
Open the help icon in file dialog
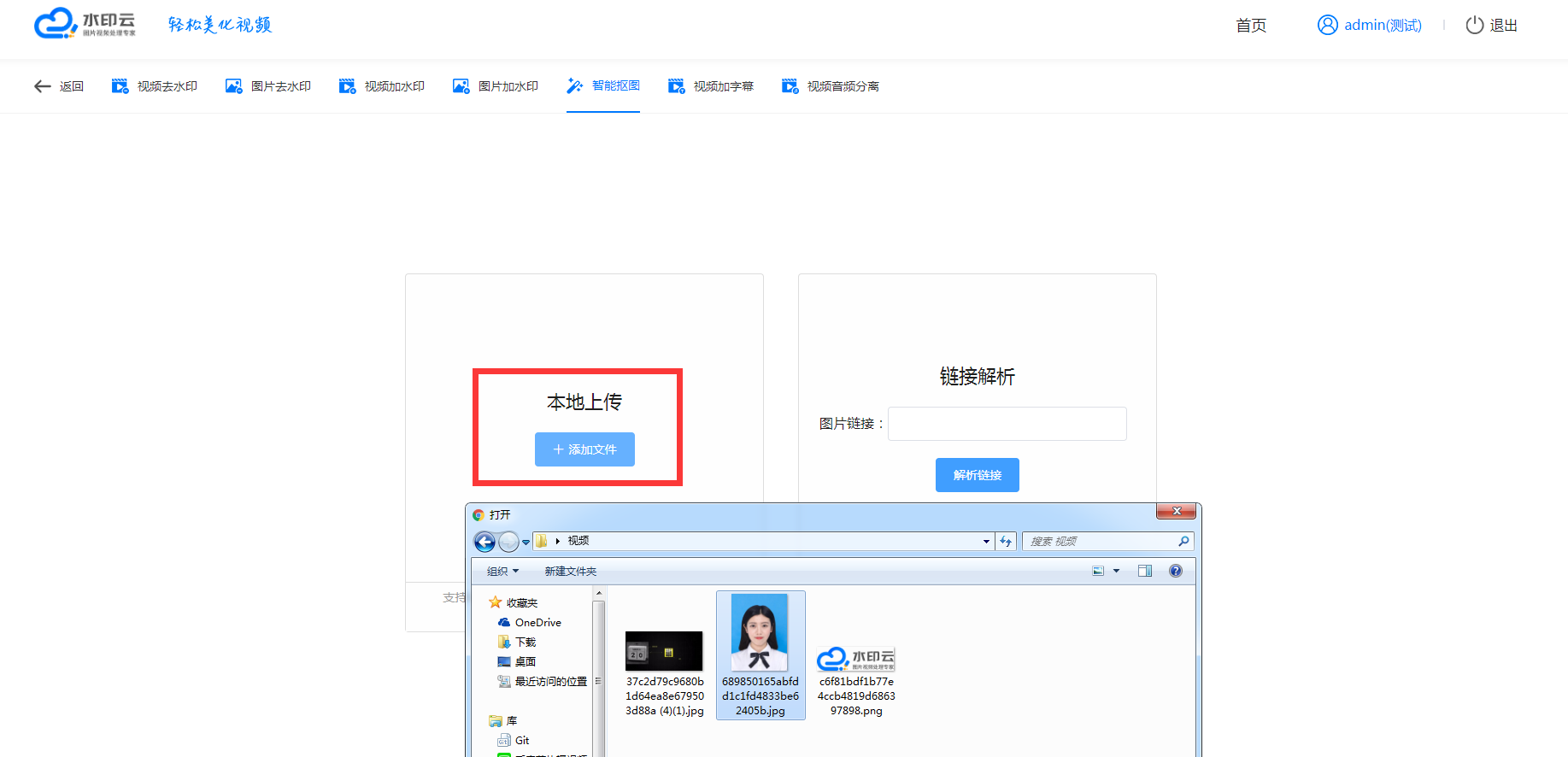(1176, 572)
